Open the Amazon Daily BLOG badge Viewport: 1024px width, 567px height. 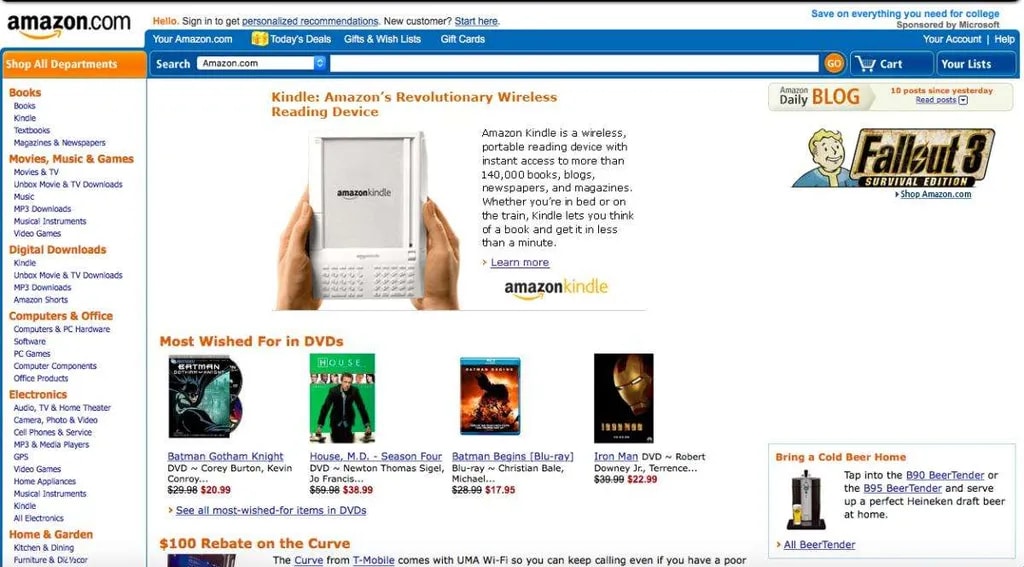tap(820, 97)
